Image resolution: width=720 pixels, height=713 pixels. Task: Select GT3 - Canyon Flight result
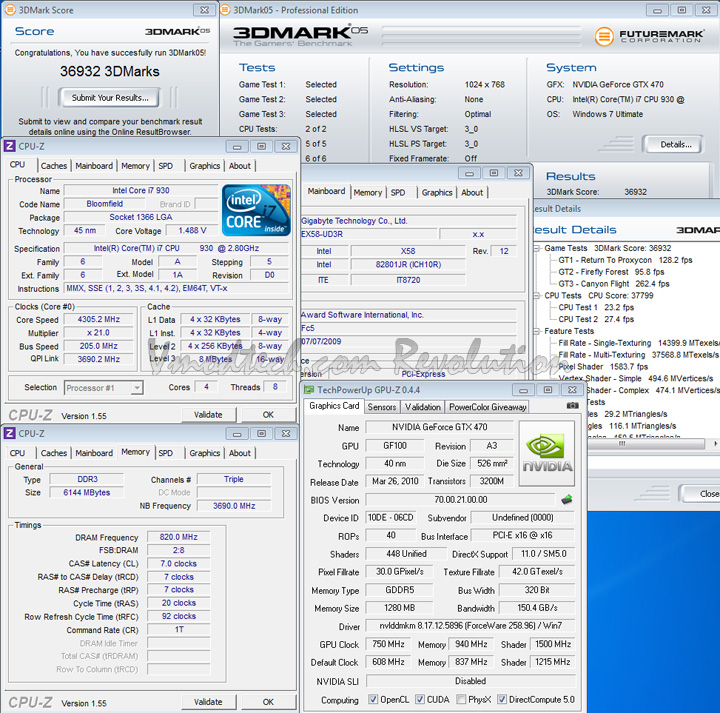[614, 284]
